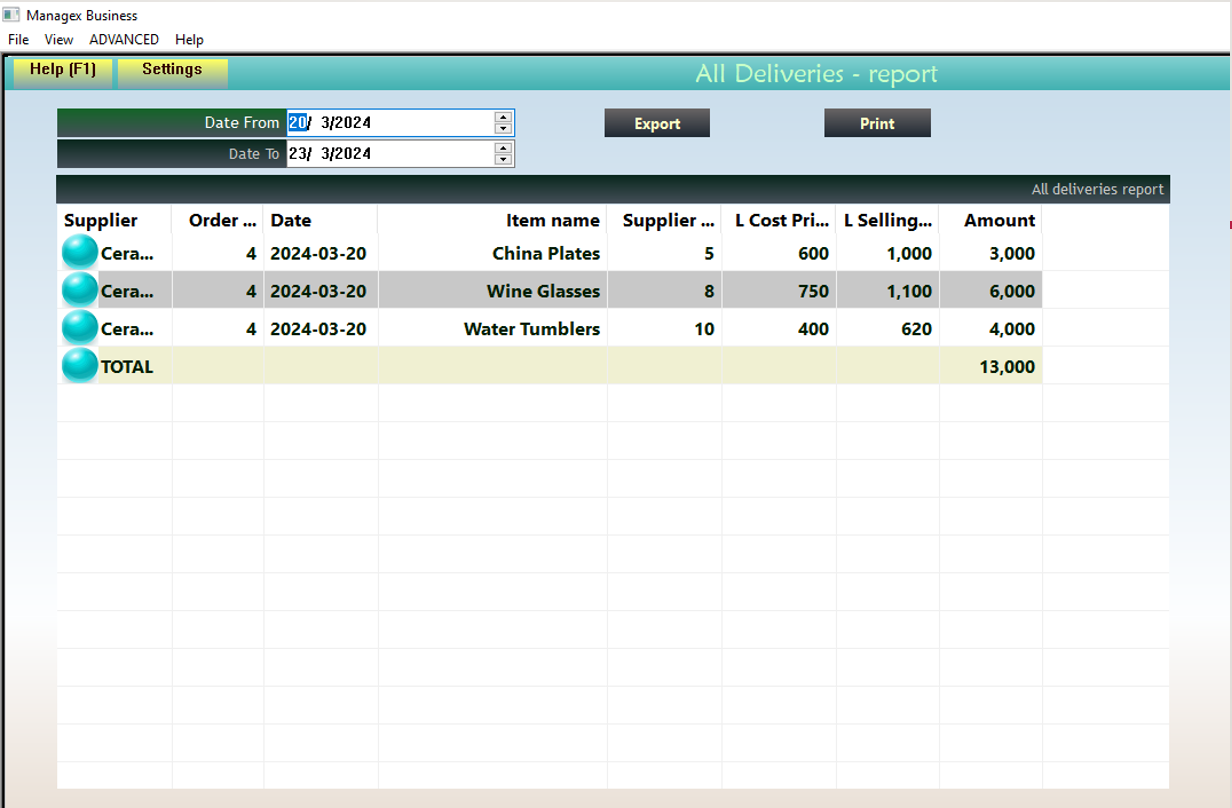Increase Date From with up arrow
Viewport: 1232px width, 808px height.
(x=503, y=117)
